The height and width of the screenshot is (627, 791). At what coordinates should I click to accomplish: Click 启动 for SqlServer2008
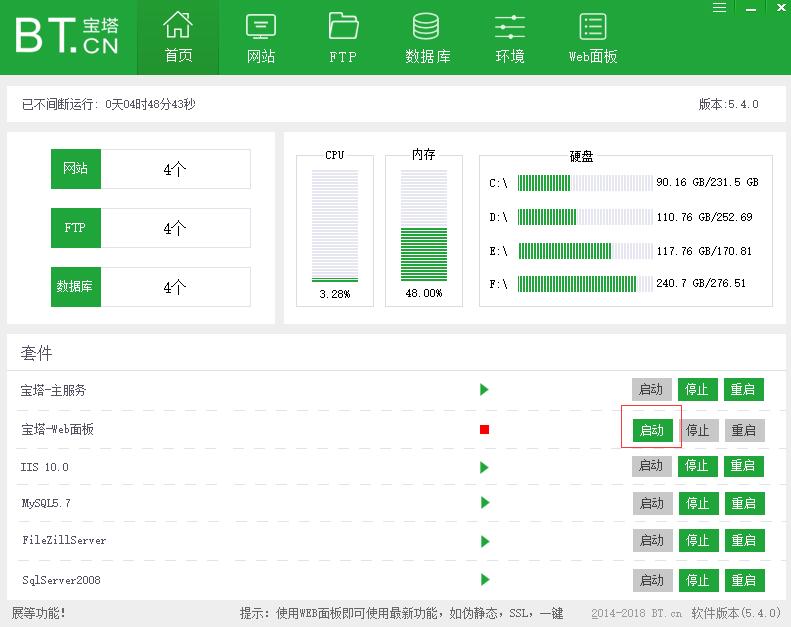click(x=652, y=581)
